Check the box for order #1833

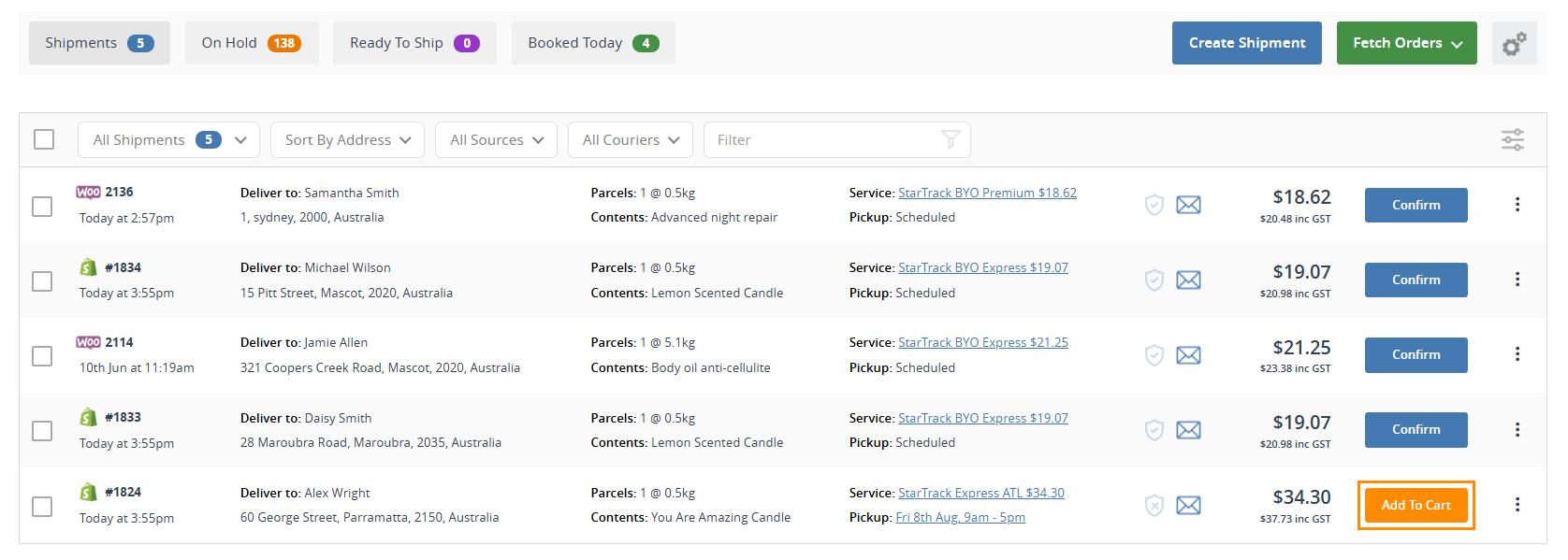(42, 431)
